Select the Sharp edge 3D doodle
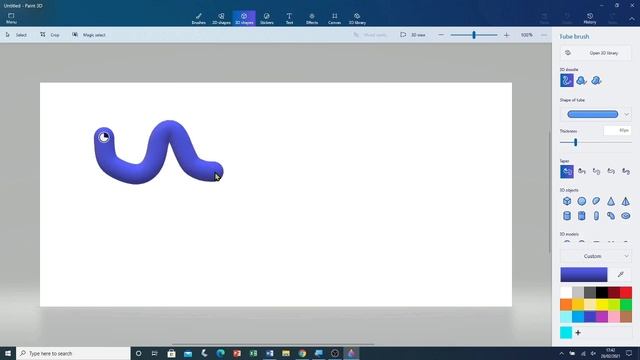 coord(581,80)
